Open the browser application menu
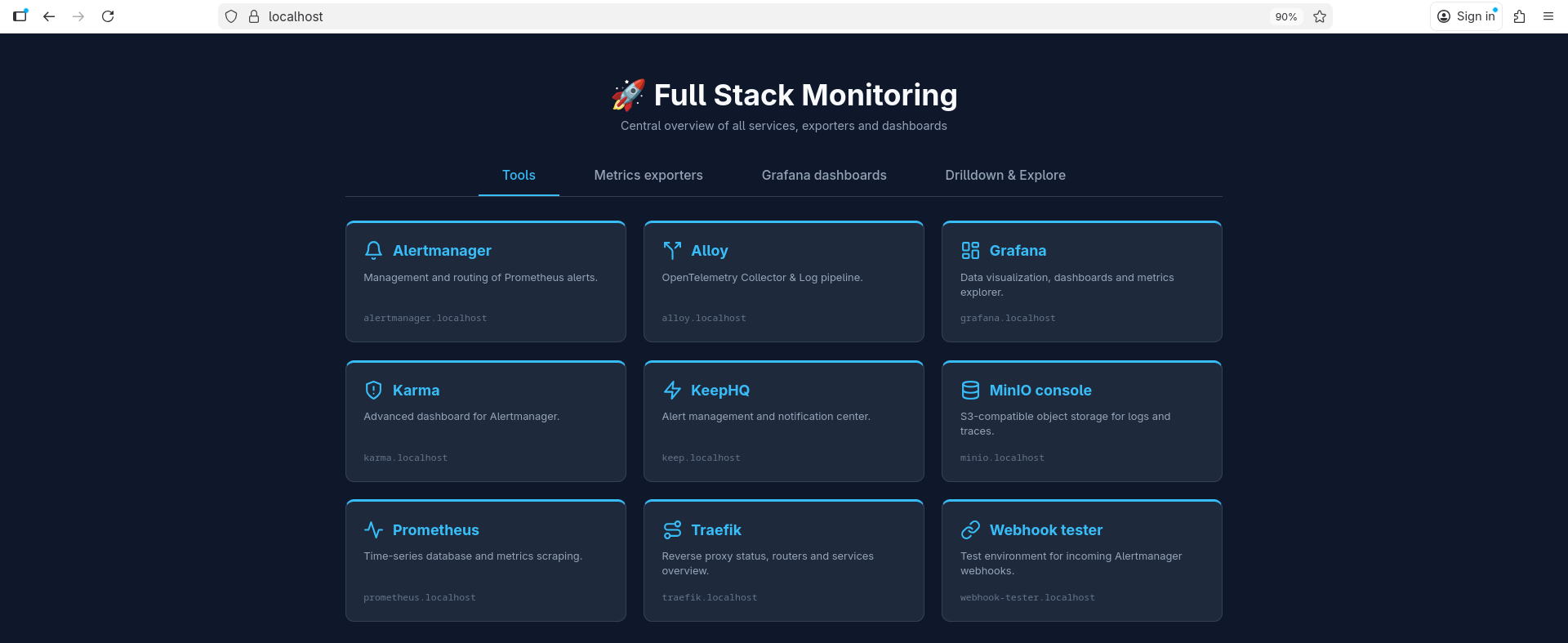This screenshot has height=643, width=1568. click(1548, 16)
